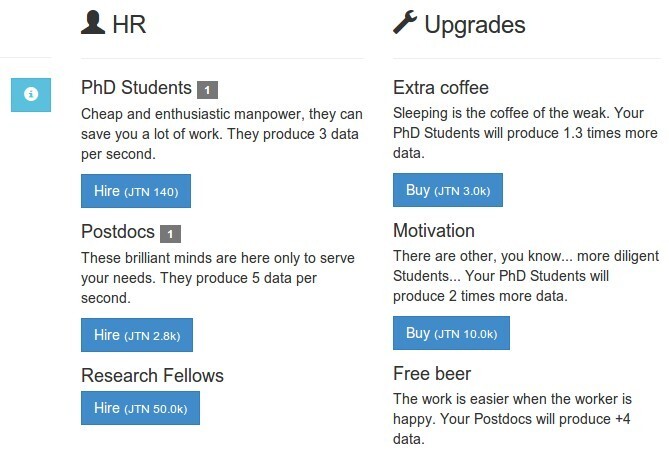Click the Upgrades wrench icon
The width and height of the screenshot is (669, 458).
pyautogui.click(x=405, y=25)
